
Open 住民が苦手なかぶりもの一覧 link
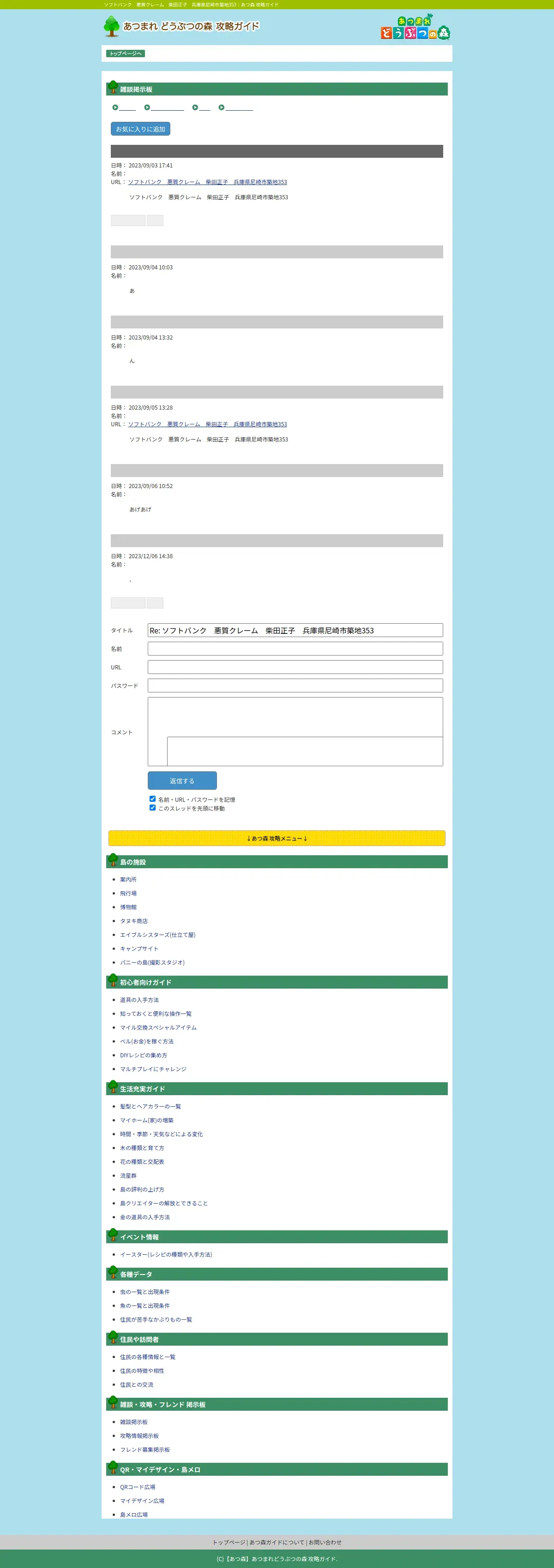point(156,1320)
